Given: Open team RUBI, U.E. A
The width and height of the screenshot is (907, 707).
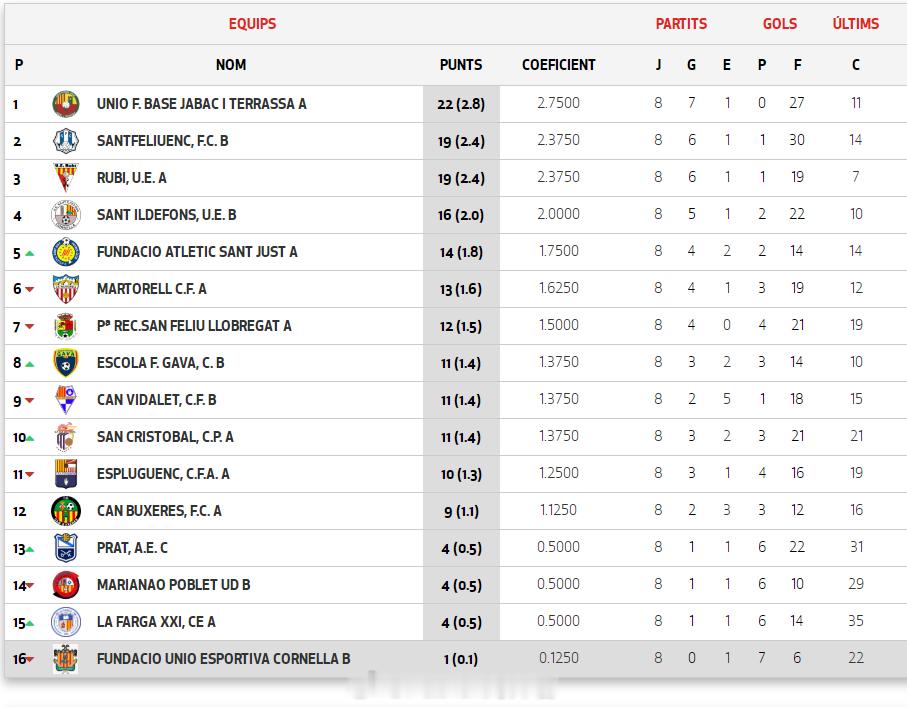Looking at the screenshot, I should (131, 178).
